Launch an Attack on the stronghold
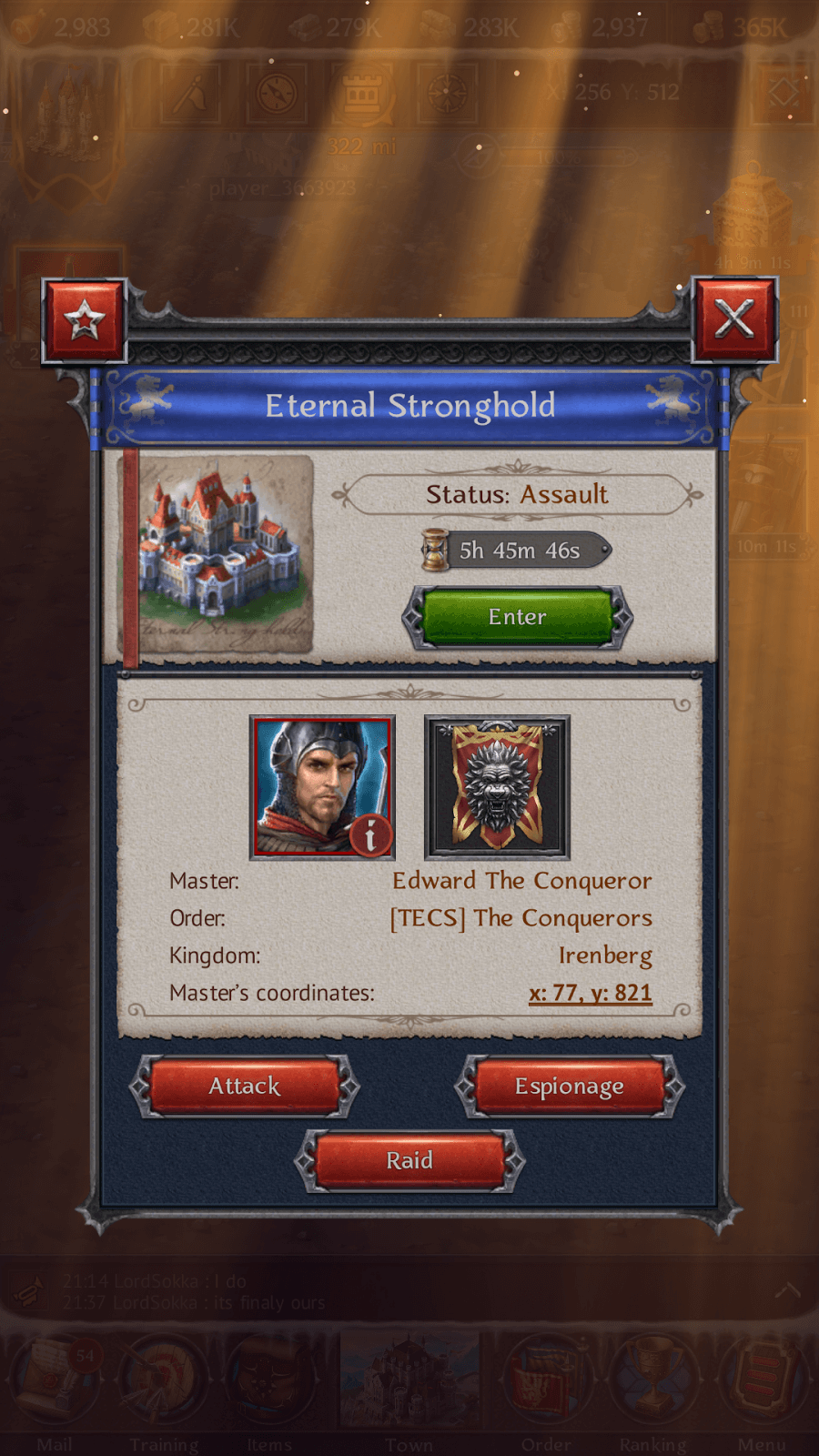 (245, 1086)
